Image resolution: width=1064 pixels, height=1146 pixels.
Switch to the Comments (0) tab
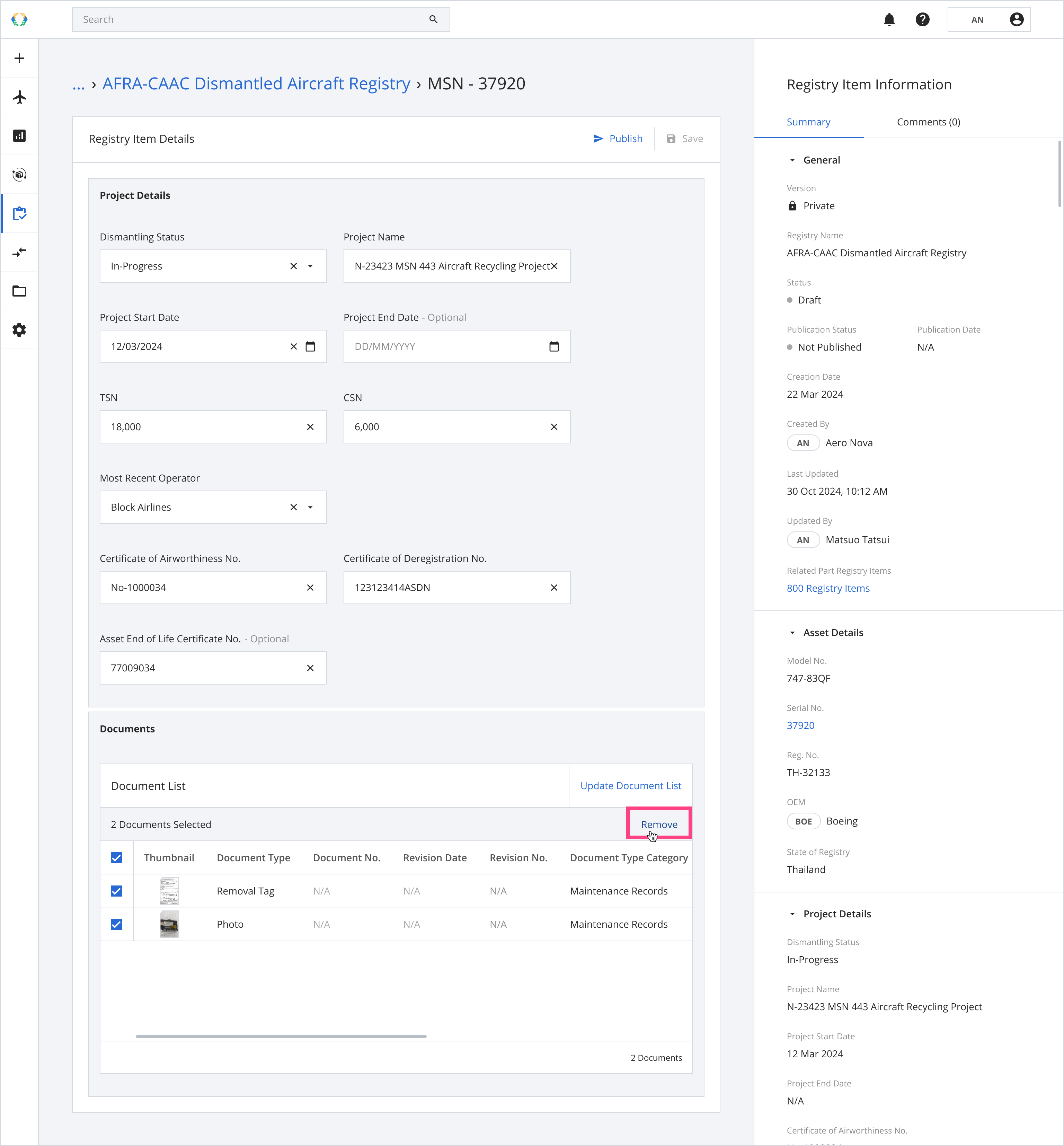click(x=928, y=122)
